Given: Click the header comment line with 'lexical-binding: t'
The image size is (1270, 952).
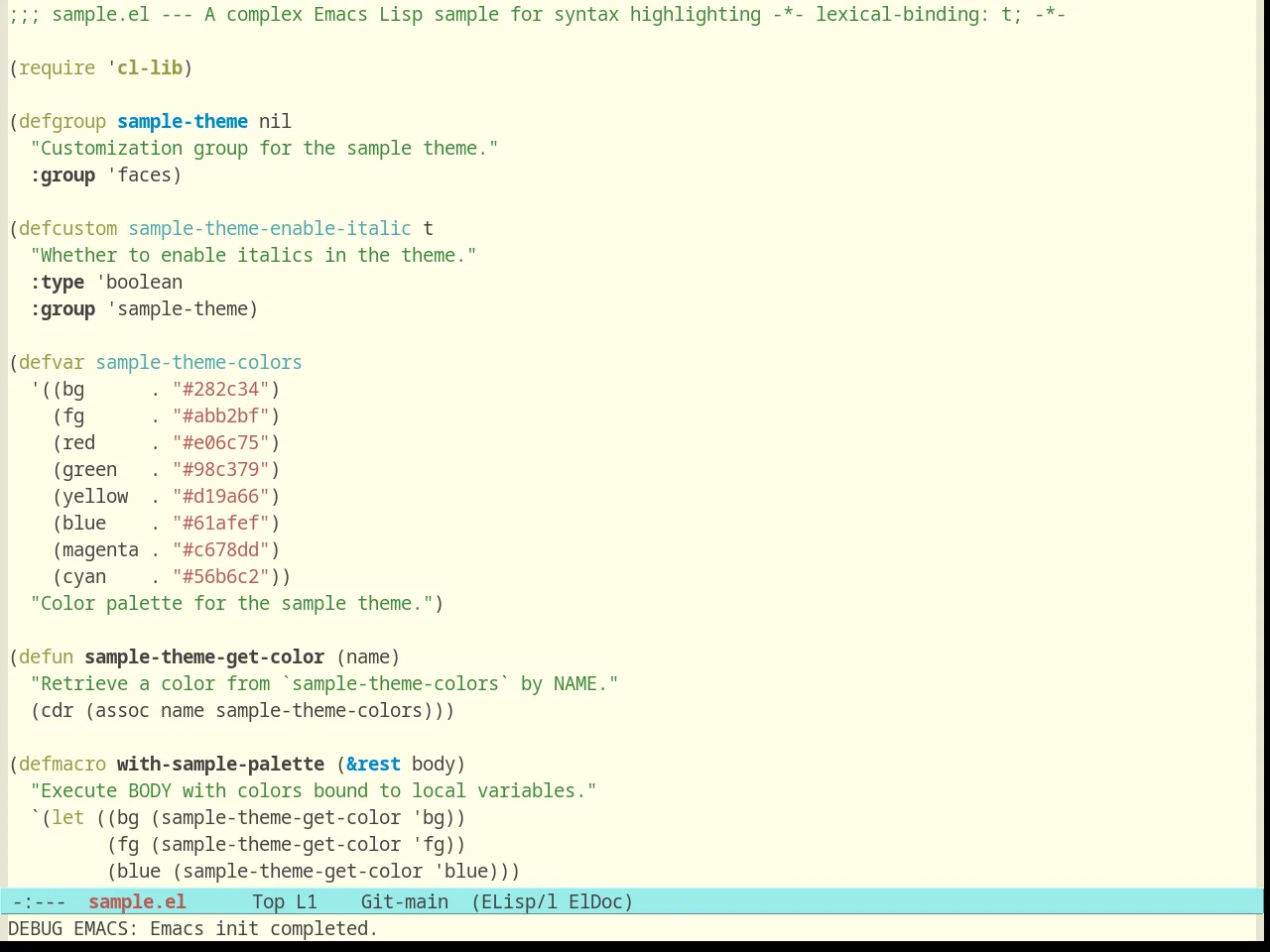Looking at the screenshot, I should pyautogui.click(x=537, y=14).
